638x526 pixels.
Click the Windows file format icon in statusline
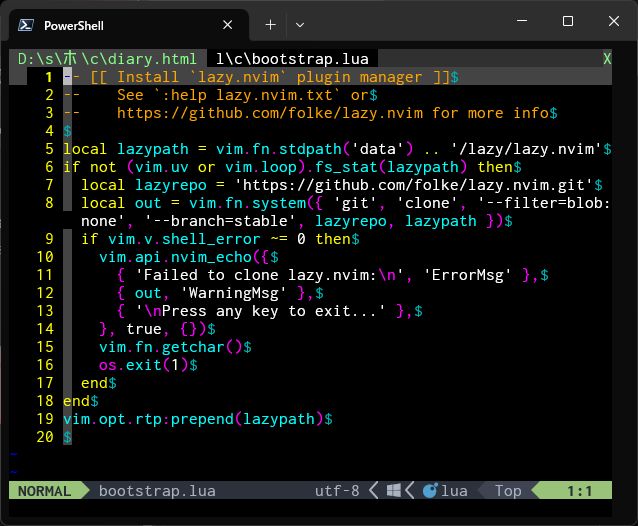394,491
